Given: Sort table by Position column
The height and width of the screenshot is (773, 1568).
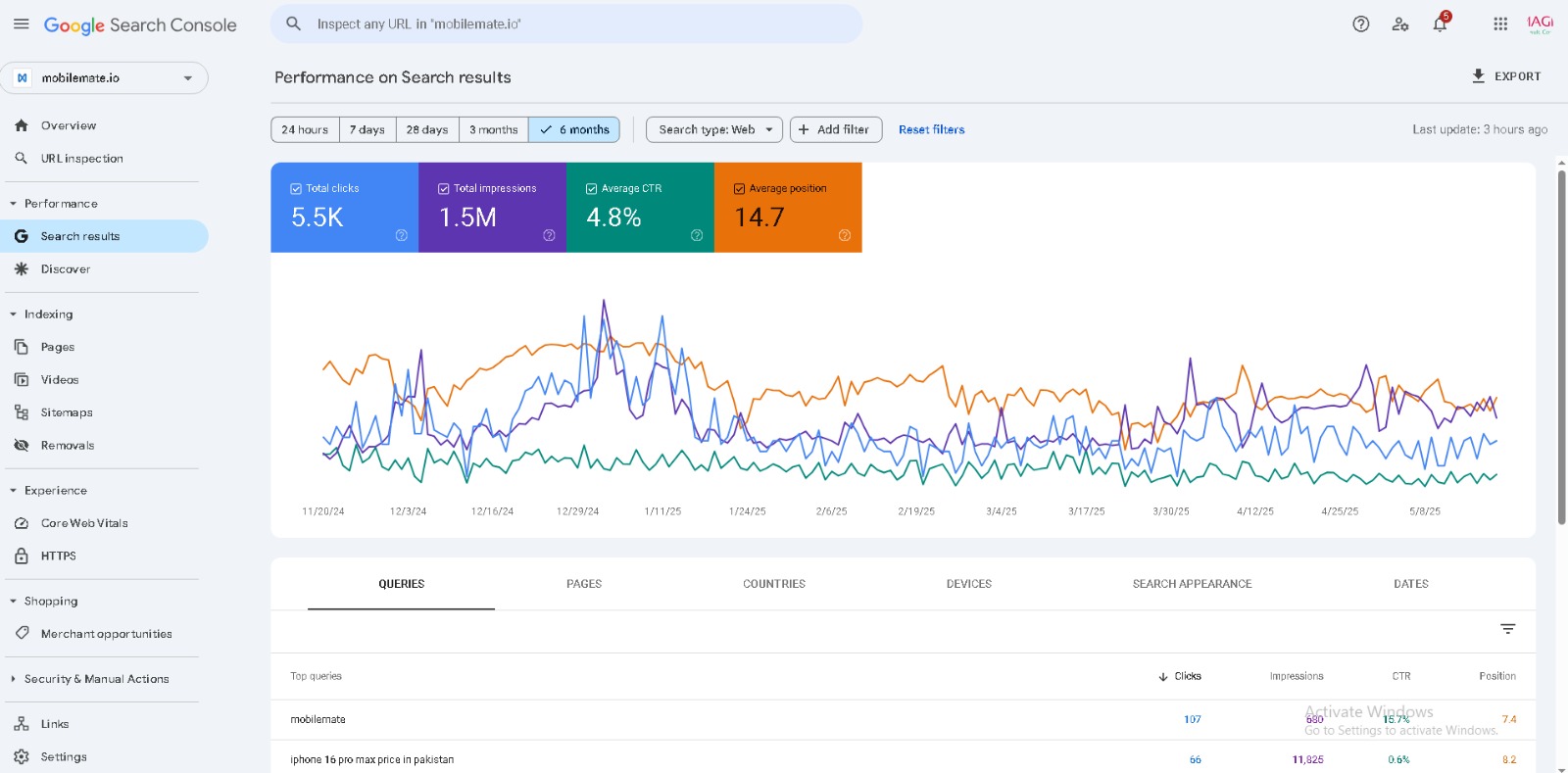Looking at the screenshot, I should pos(1497,676).
